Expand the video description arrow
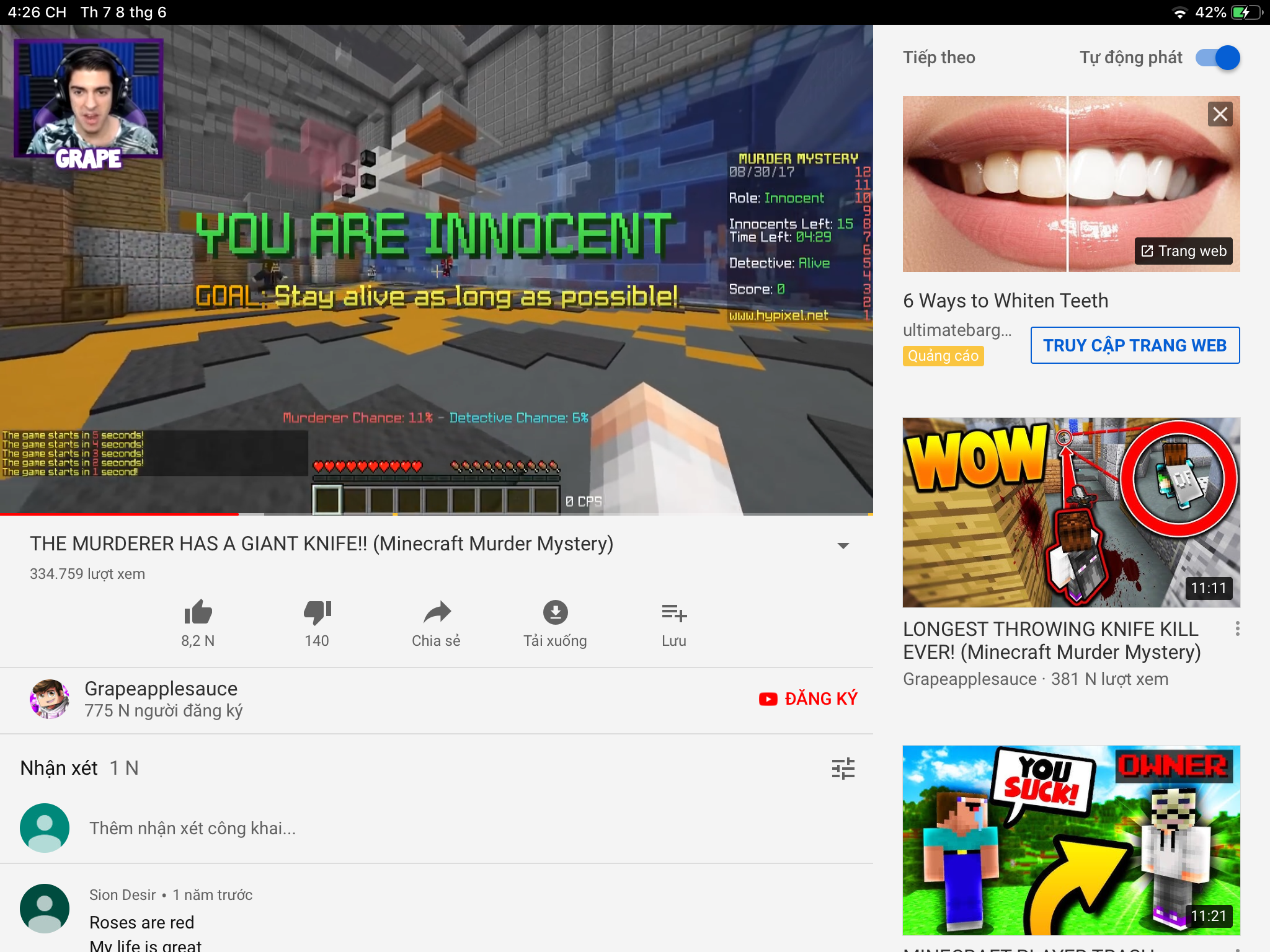Viewport: 1270px width, 952px height. tap(843, 545)
